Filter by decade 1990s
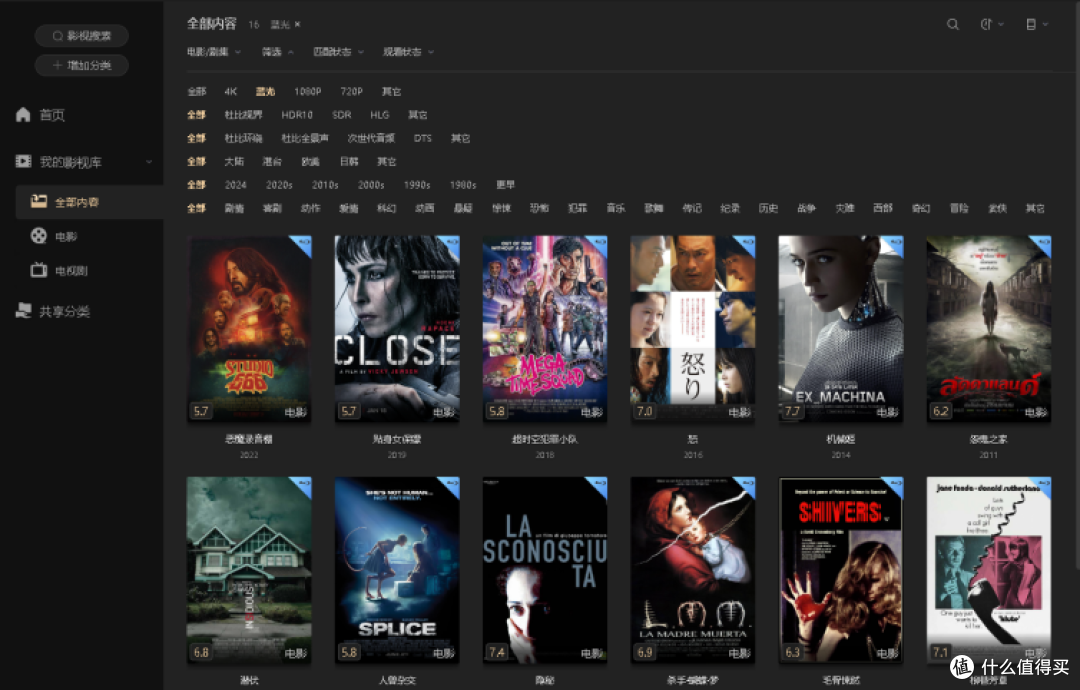Image resolution: width=1080 pixels, height=690 pixels. (x=417, y=185)
